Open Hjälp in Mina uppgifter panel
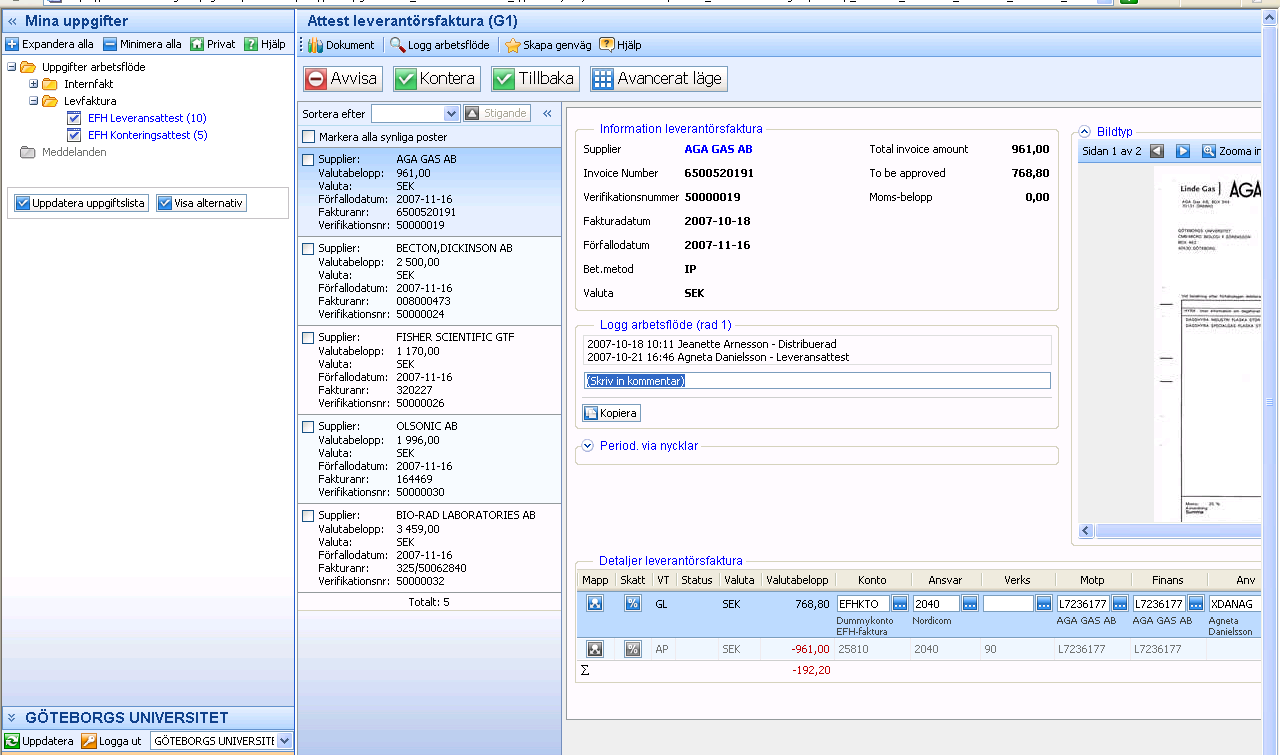The image size is (1280, 755). click(265, 44)
